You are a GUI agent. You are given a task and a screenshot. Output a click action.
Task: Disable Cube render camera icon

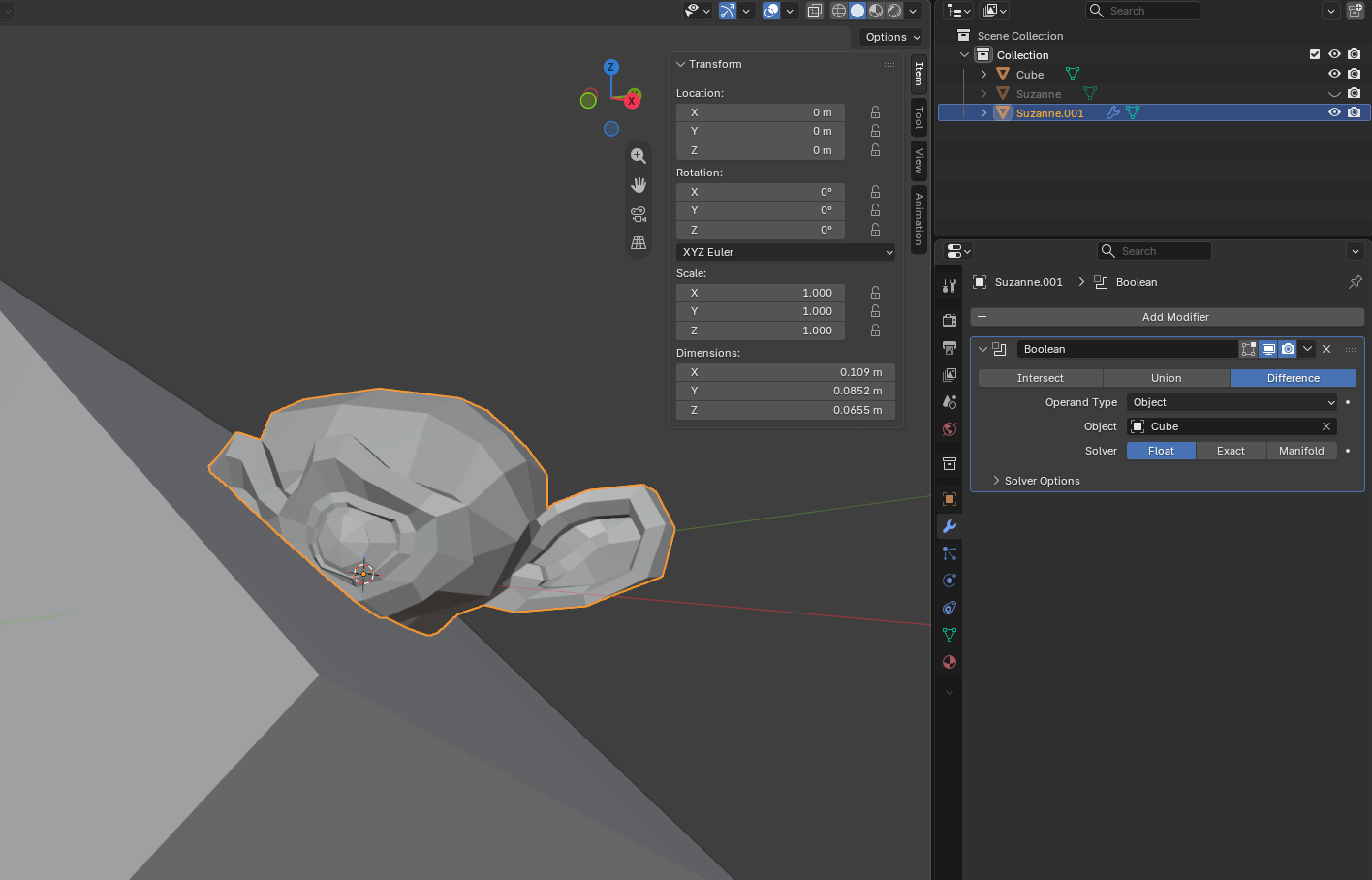pyautogui.click(x=1354, y=74)
